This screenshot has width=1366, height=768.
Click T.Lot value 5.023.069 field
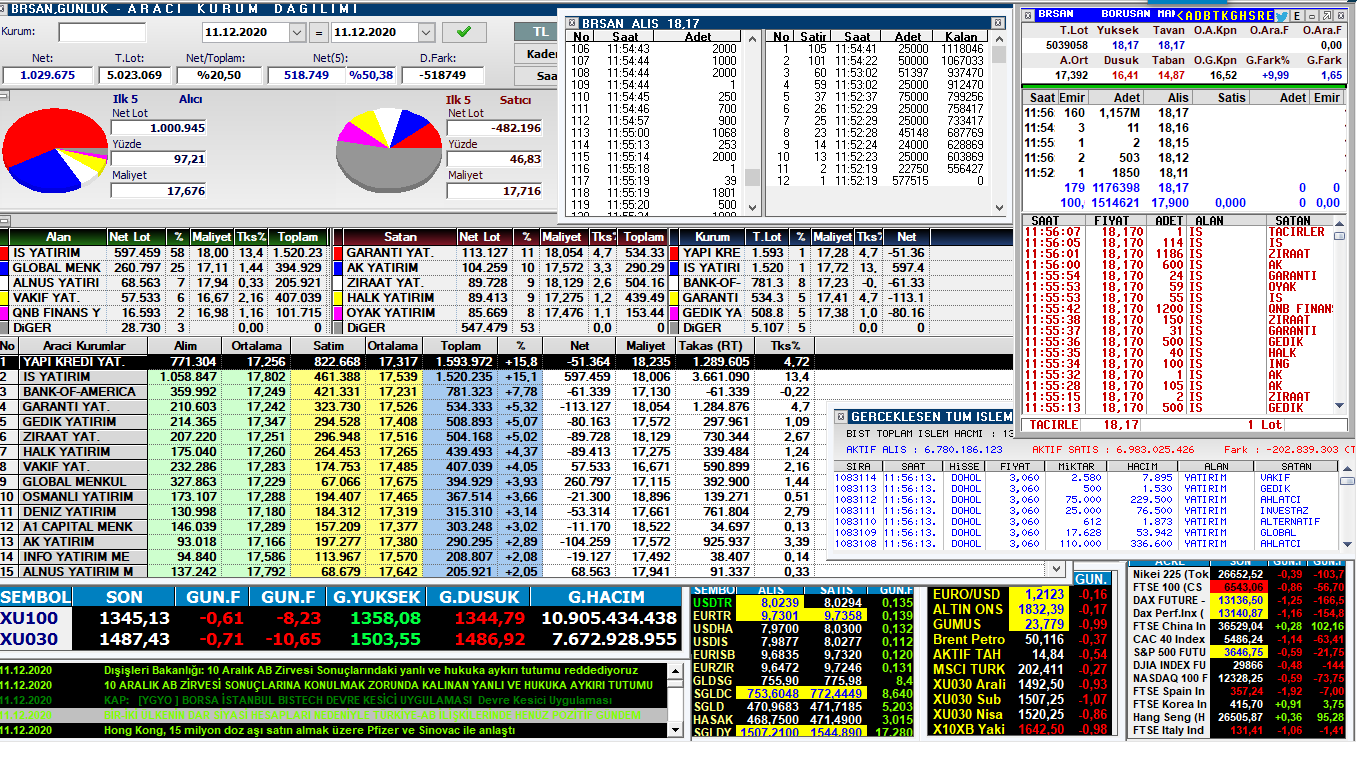click(x=134, y=75)
